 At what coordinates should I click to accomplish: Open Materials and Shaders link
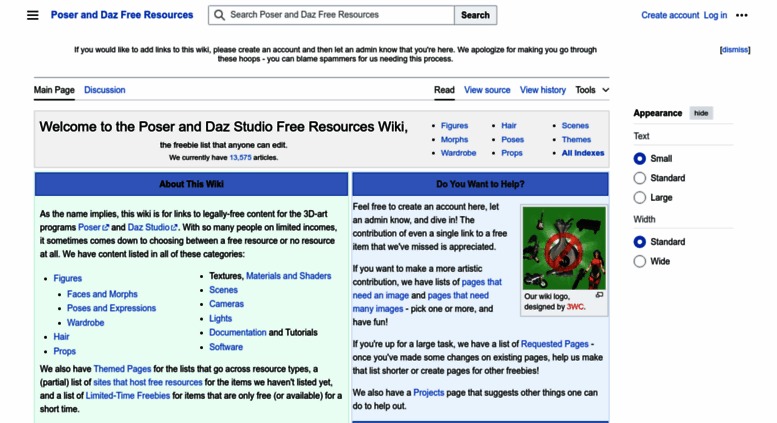[288, 276]
